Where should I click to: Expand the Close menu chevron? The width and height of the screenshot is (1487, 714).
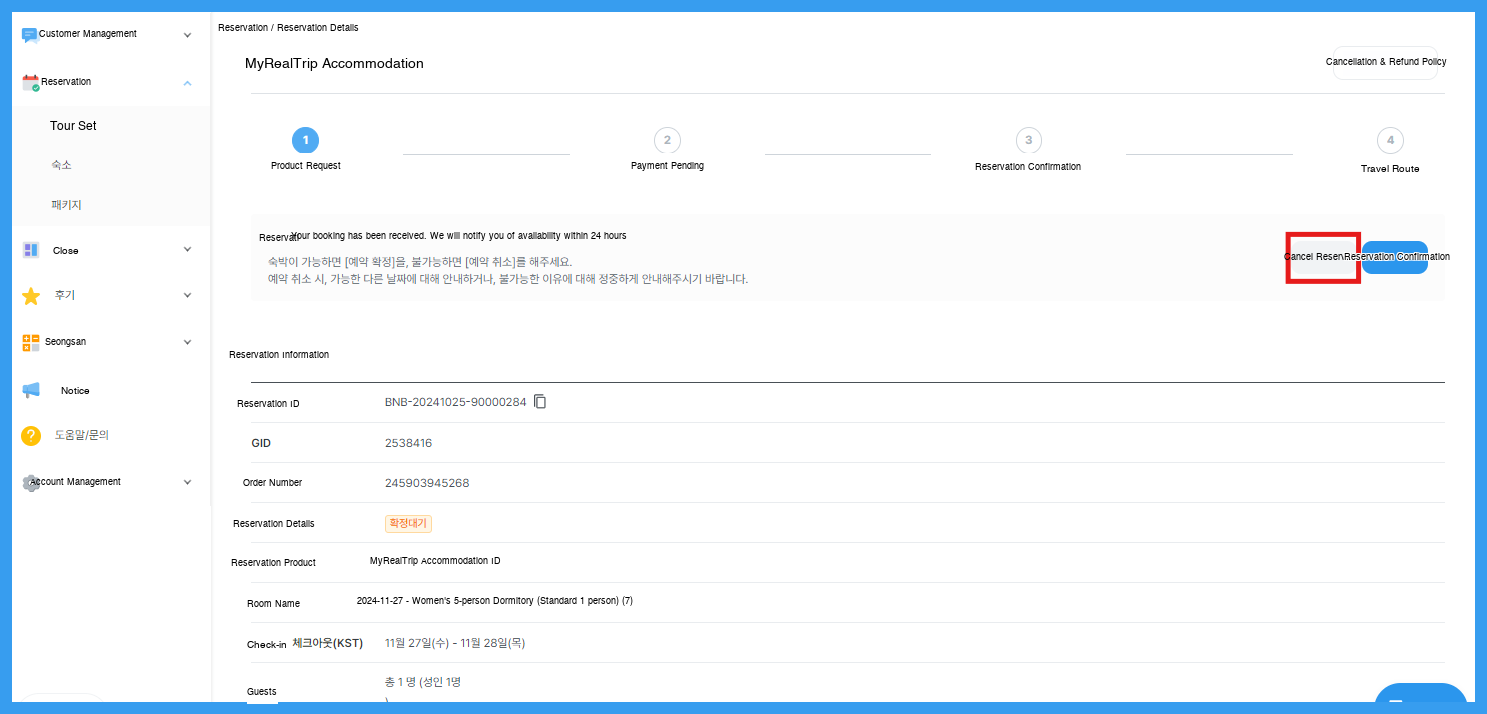[187, 250]
